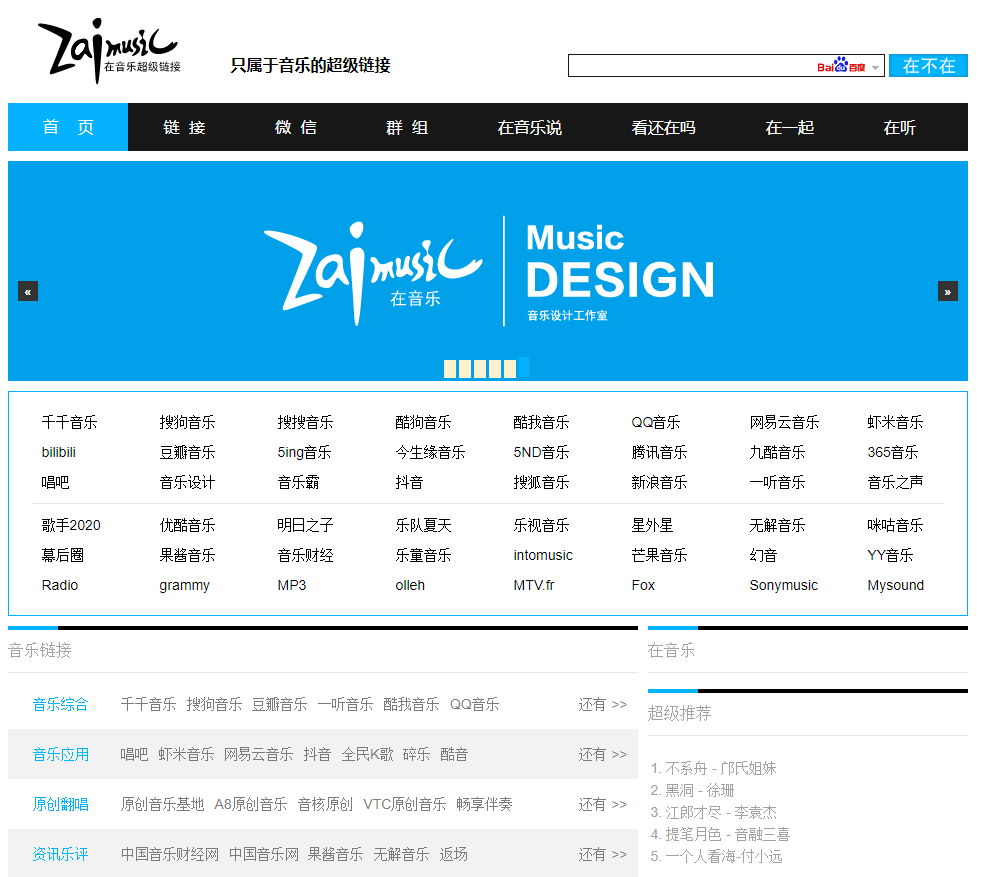The height and width of the screenshot is (877, 986).
Task: Go to next banner slide arrow
Action: click(x=948, y=291)
